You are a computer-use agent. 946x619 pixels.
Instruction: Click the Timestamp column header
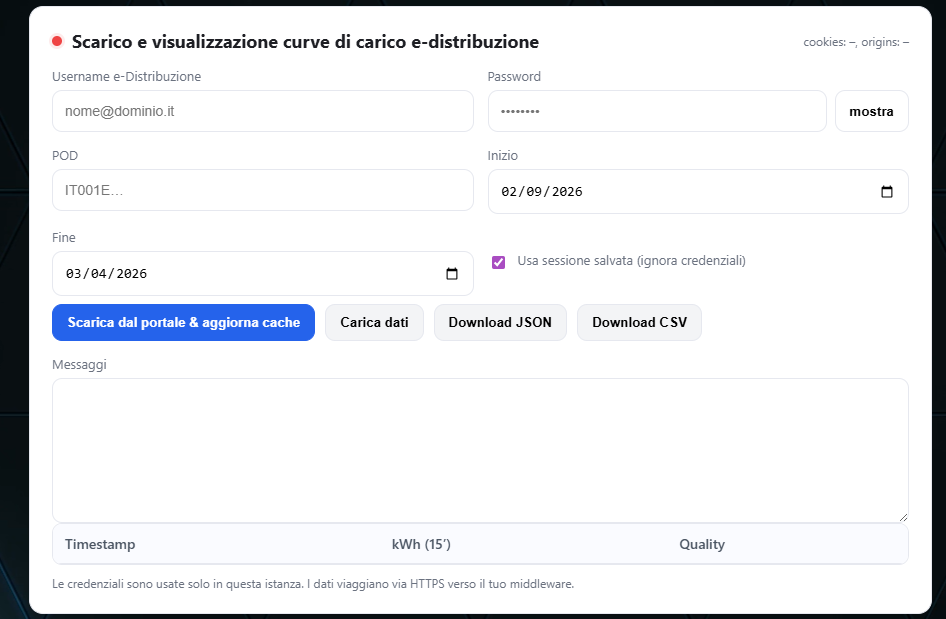pos(100,545)
